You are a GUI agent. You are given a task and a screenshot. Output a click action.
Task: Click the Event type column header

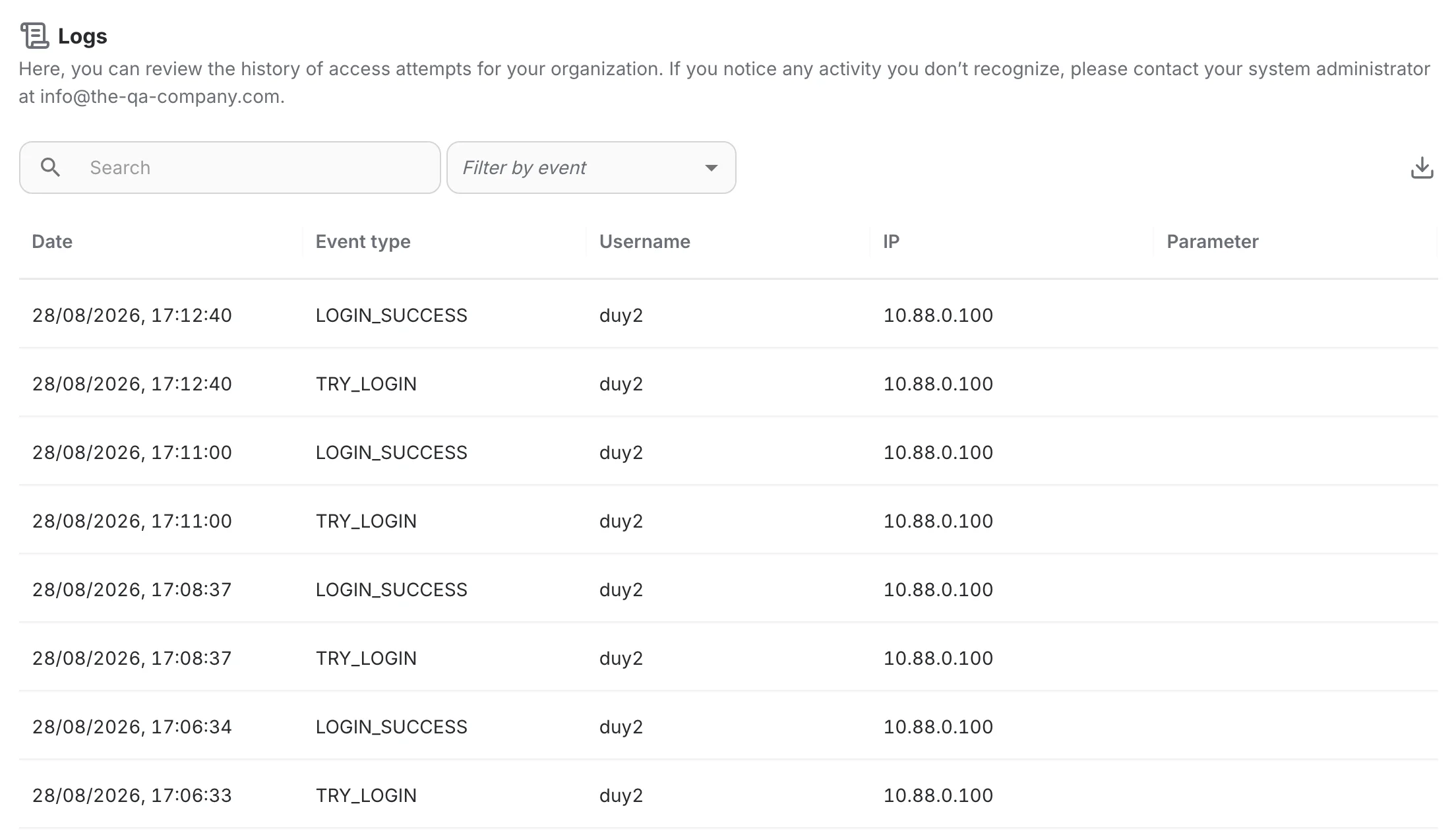tap(363, 241)
